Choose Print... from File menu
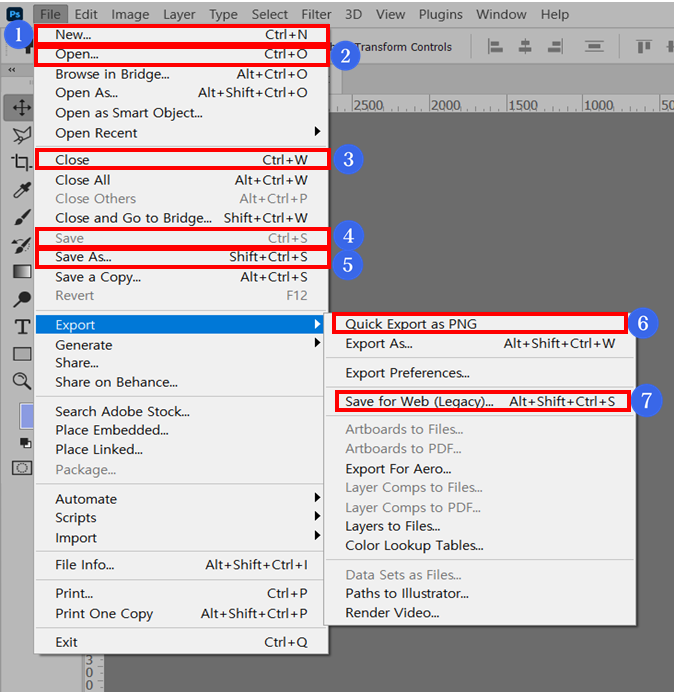This screenshot has width=674, height=692. (181, 593)
